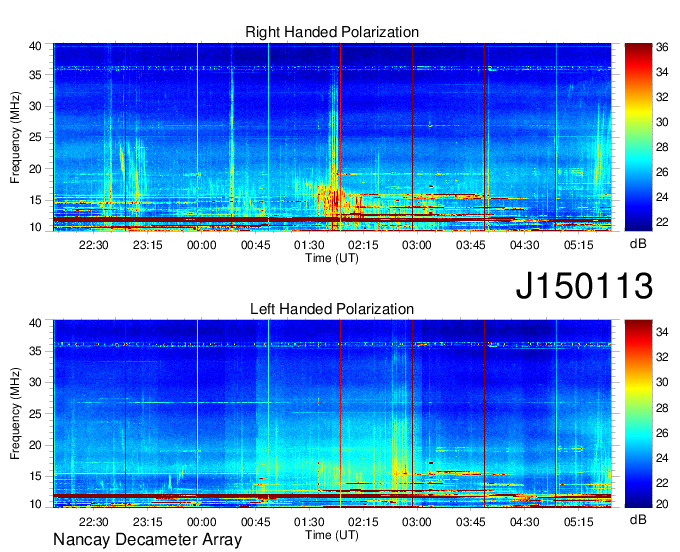Click the 35 MHz tick on Right Handed plot
The width and height of the screenshot is (680, 552).
(35, 75)
